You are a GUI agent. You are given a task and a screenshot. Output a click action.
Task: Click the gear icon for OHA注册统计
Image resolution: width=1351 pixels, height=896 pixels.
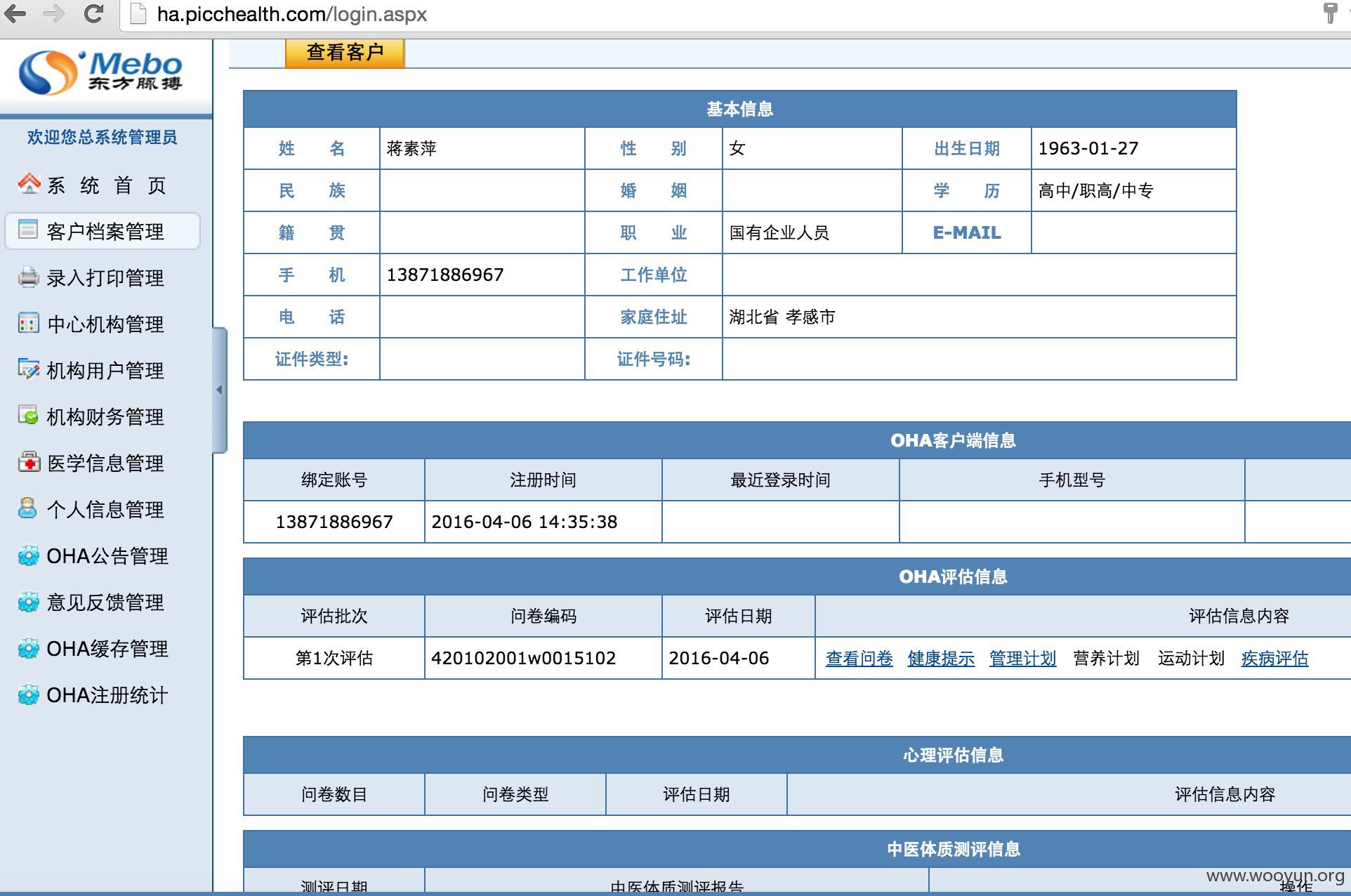click(29, 694)
